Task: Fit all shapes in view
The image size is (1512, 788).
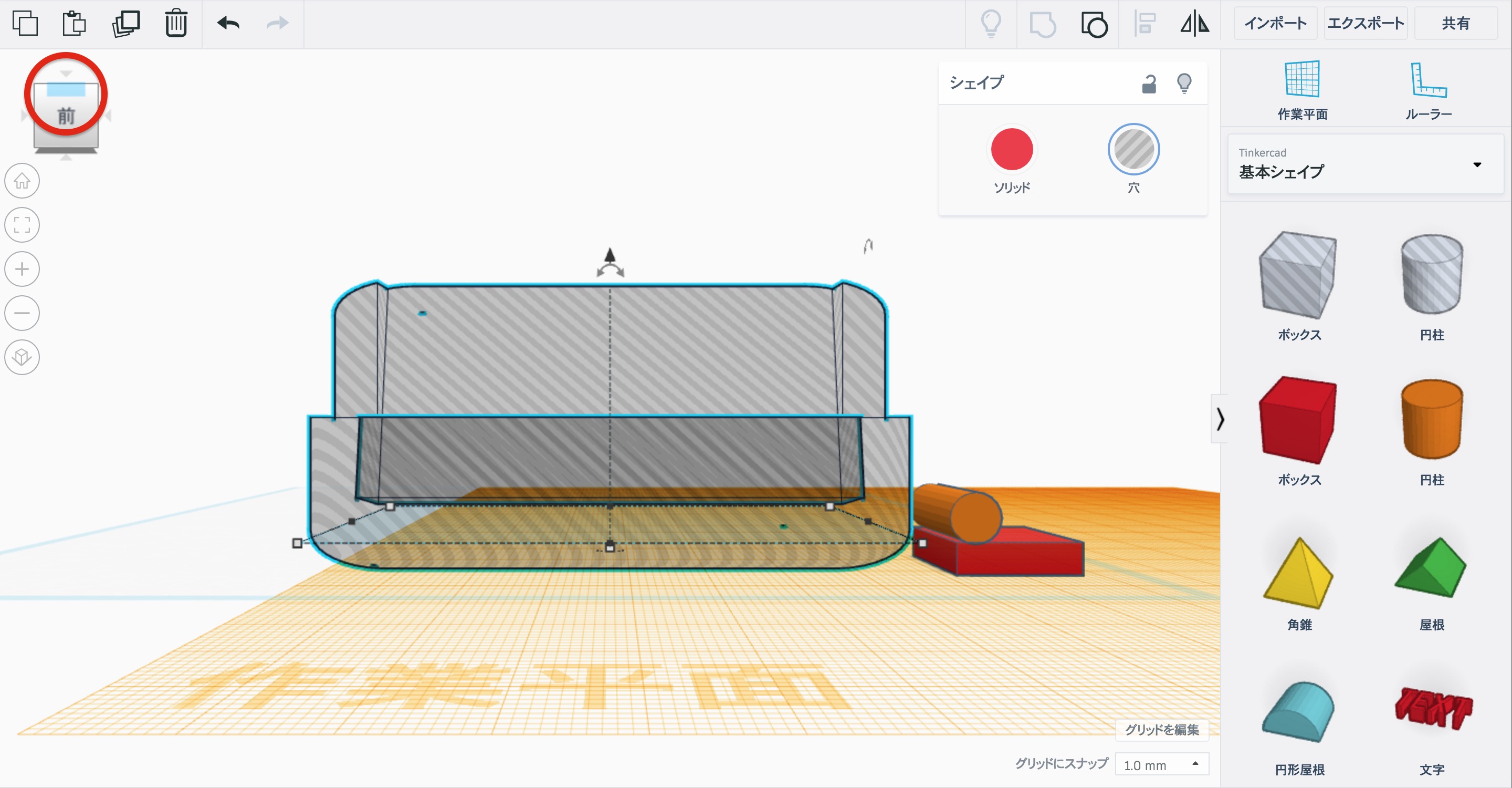Action: coord(22,225)
